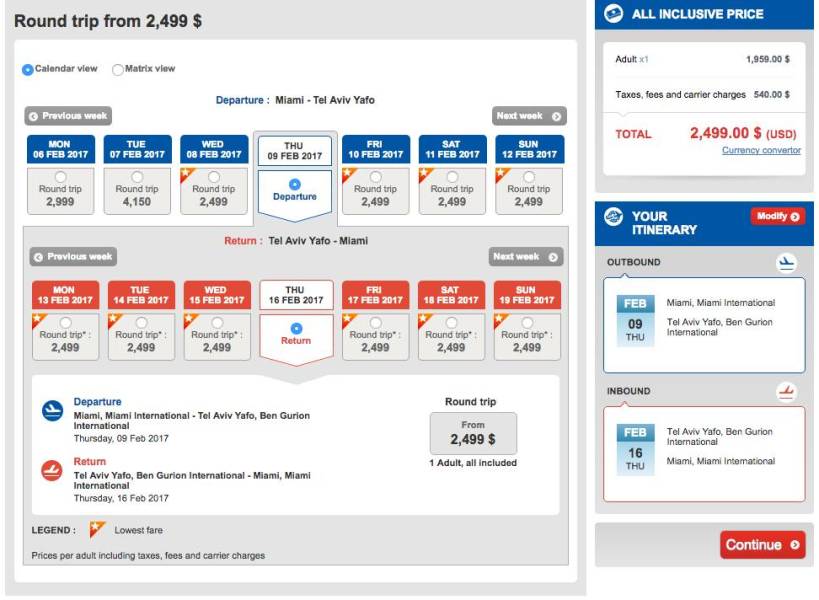Select Matrix view radio button
Viewport: 819px width, 600px height.
click(x=118, y=69)
